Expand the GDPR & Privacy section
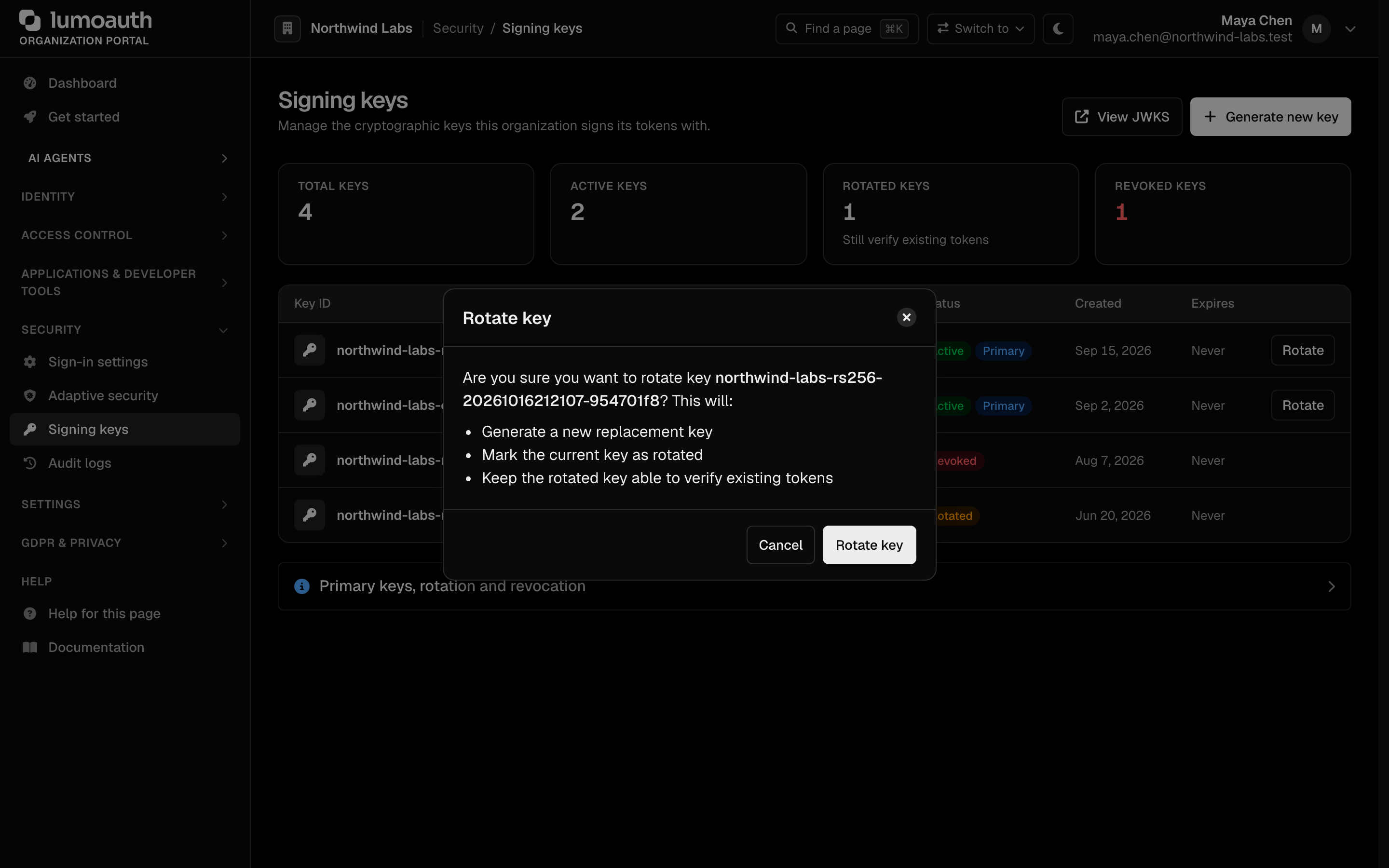1389x868 pixels. click(124, 543)
